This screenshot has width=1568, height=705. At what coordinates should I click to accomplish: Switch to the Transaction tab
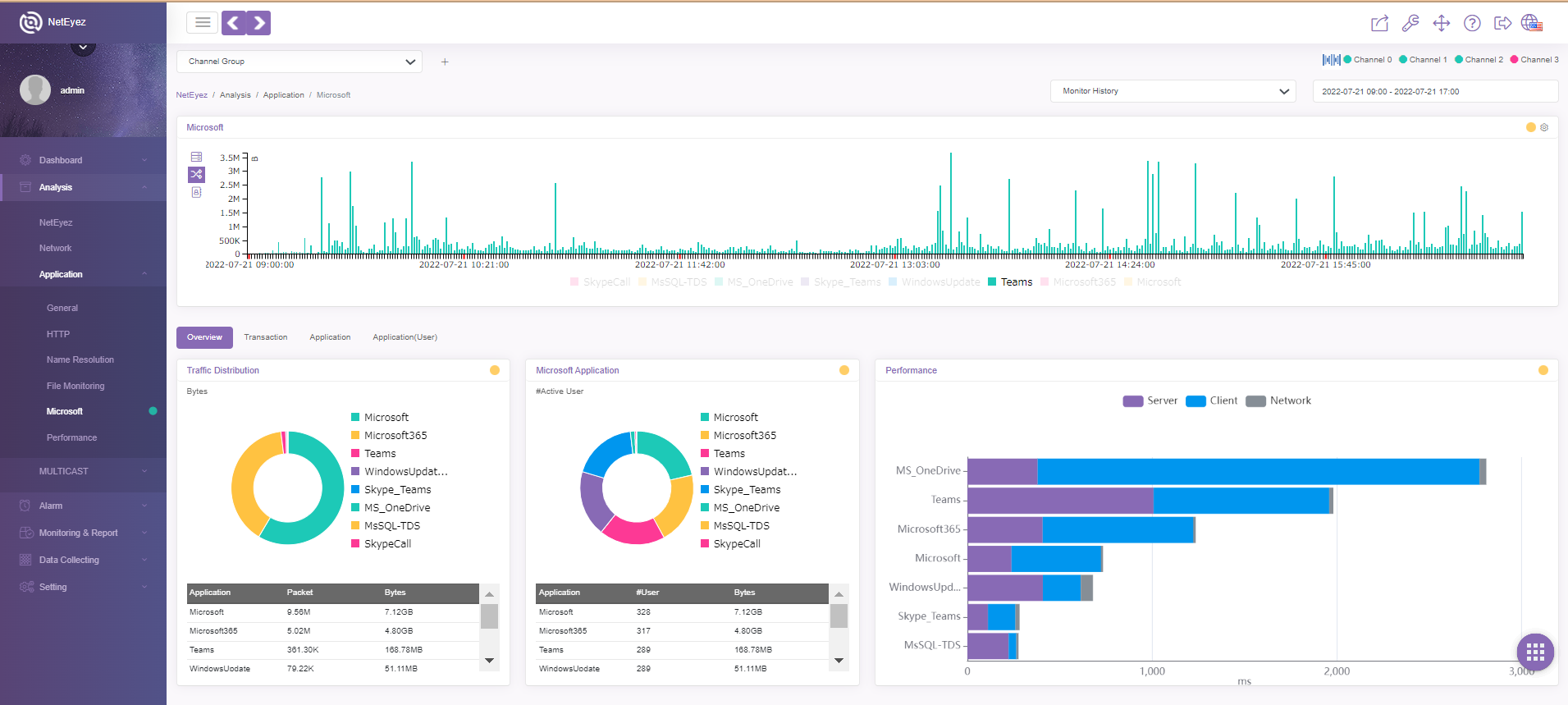[266, 337]
